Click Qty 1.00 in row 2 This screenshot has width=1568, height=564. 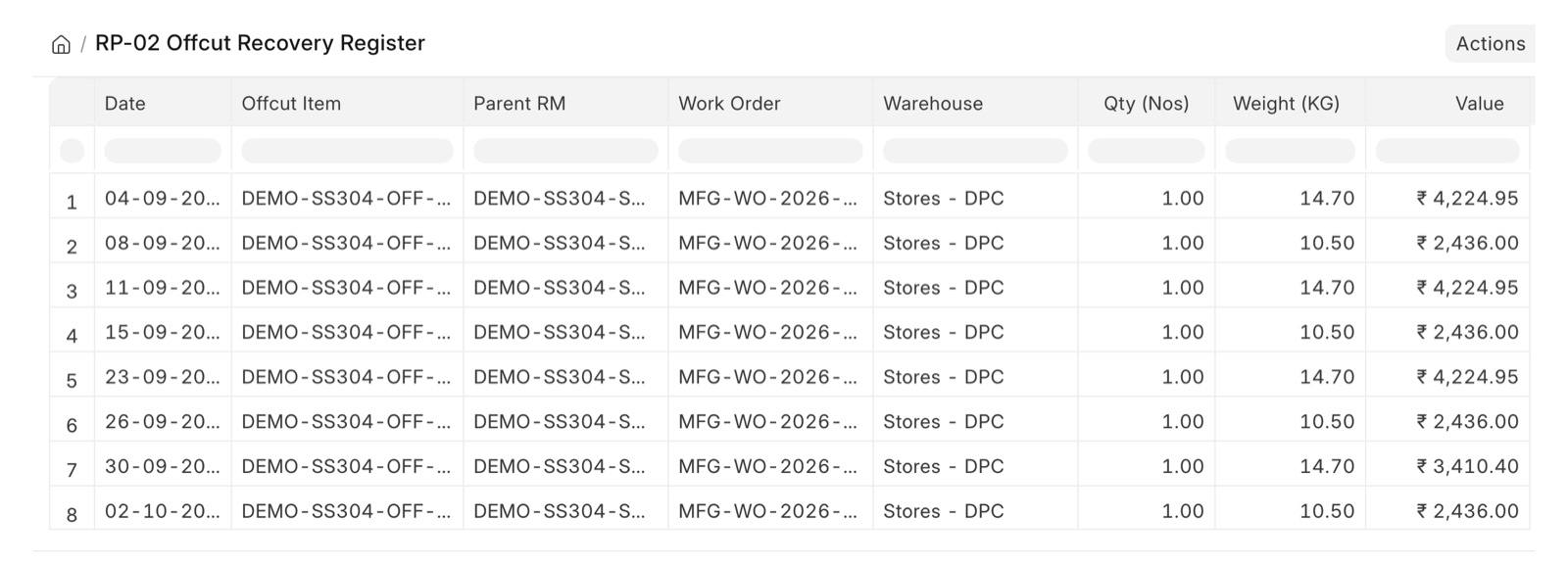pyautogui.click(x=1147, y=243)
